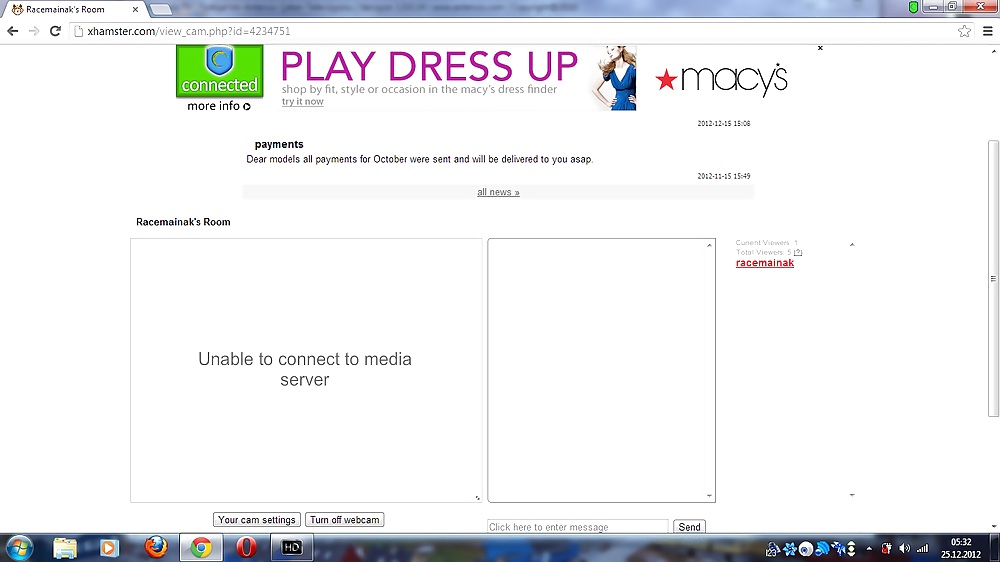Focus the chat message input field
This screenshot has height=562, width=1000.
tap(577, 527)
